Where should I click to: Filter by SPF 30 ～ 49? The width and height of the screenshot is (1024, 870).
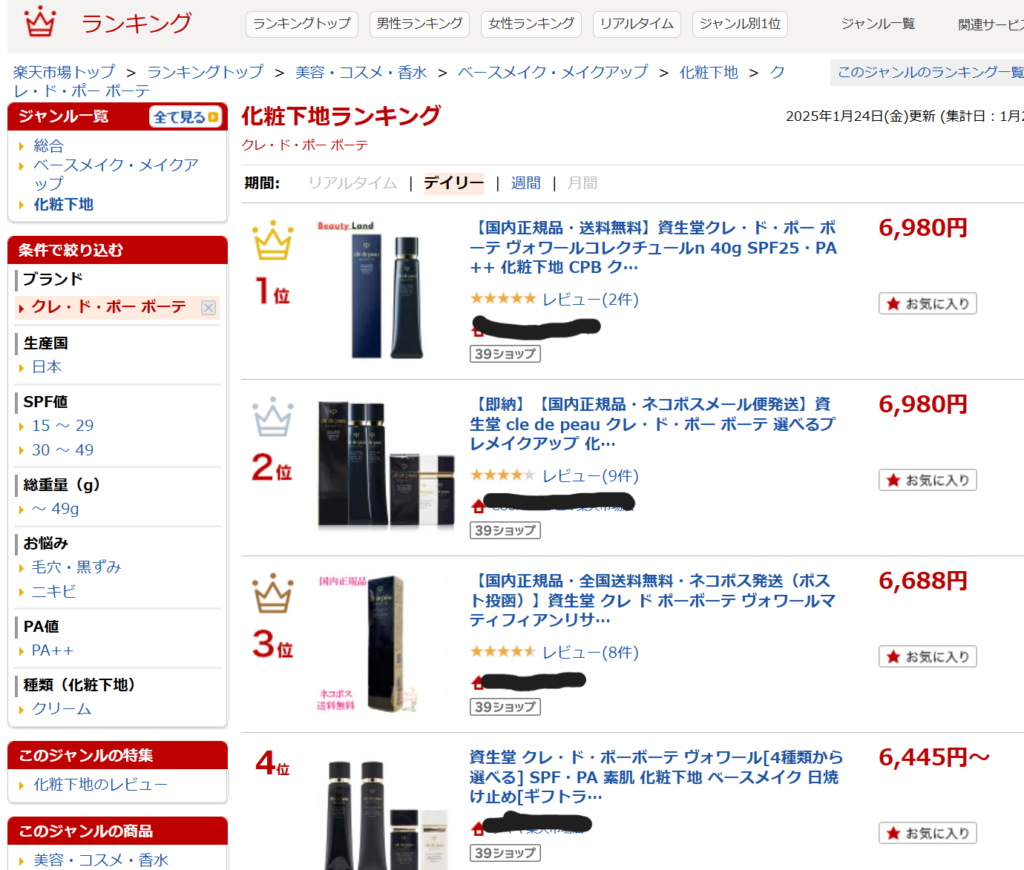coord(63,450)
